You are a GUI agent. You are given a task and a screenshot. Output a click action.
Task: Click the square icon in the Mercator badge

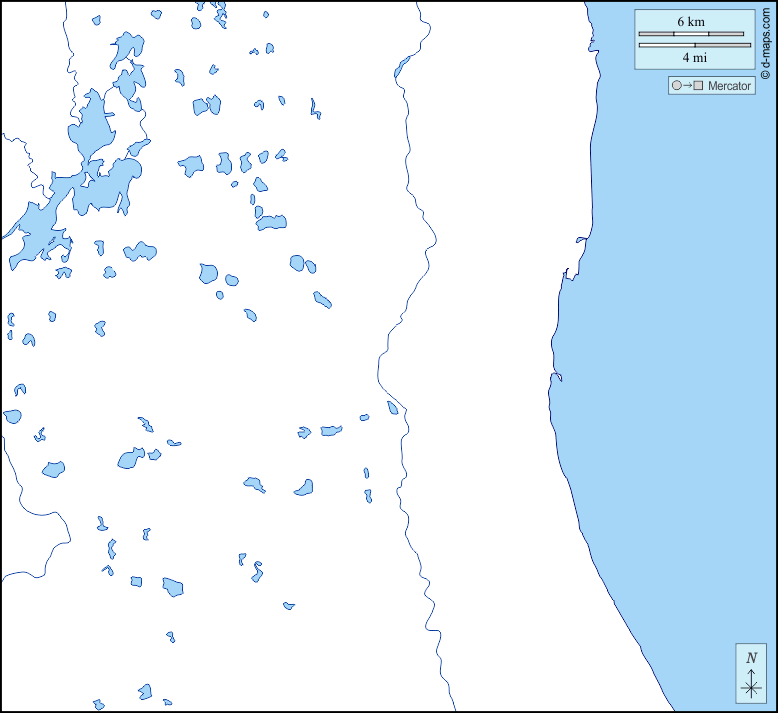pos(698,86)
